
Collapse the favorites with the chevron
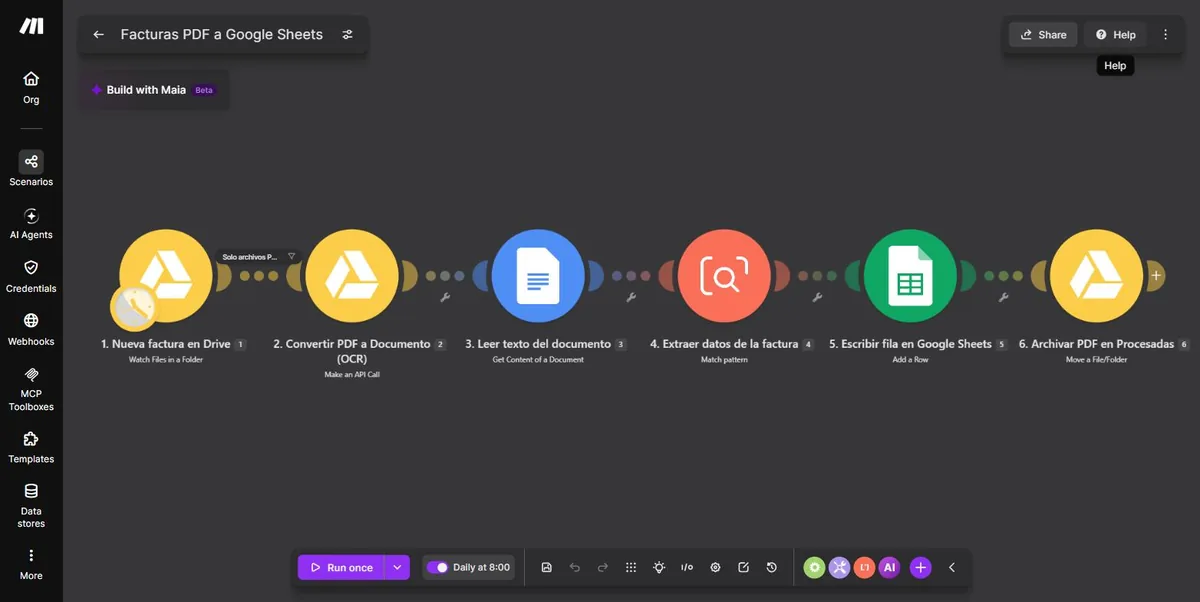pyautogui.click(x=952, y=567)
